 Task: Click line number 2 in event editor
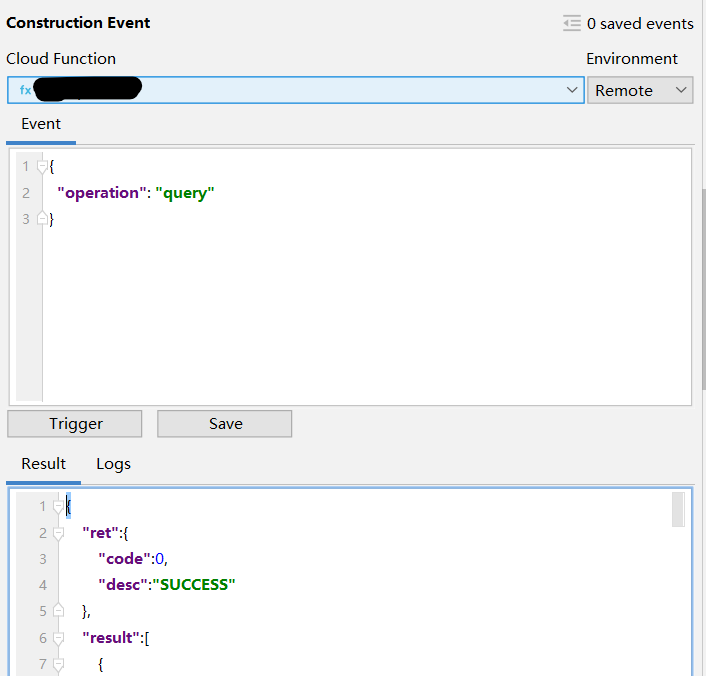click(26, 193)
